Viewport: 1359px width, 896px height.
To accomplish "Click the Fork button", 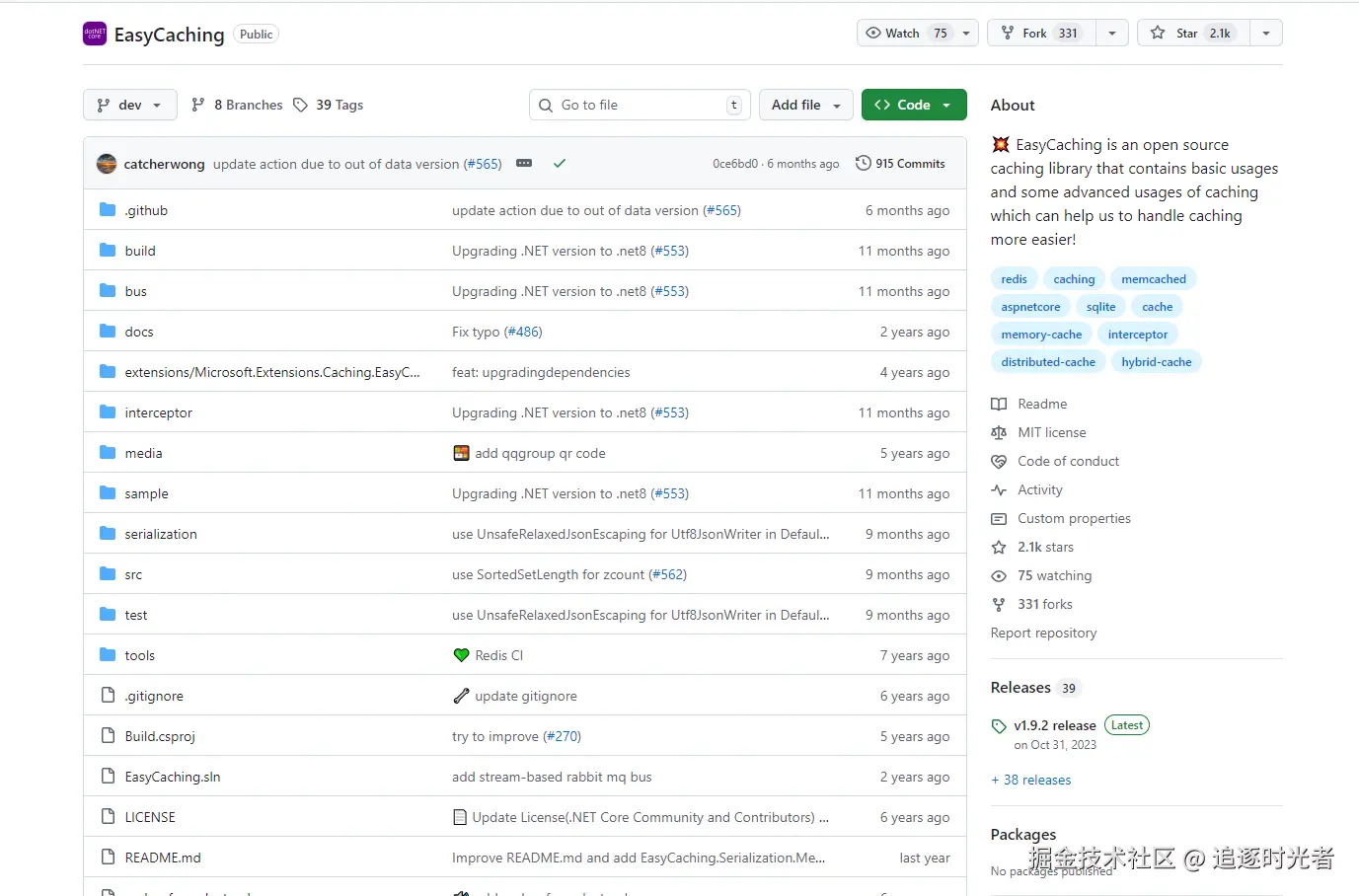I will (x=1042, y=33).
